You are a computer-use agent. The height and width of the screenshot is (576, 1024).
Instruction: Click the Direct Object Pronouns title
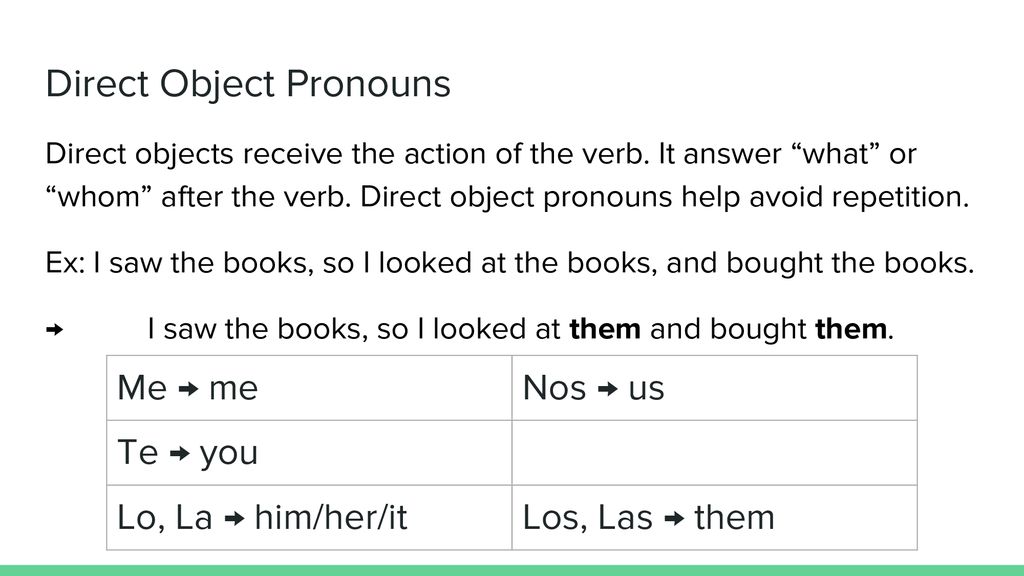coord(248,85)
